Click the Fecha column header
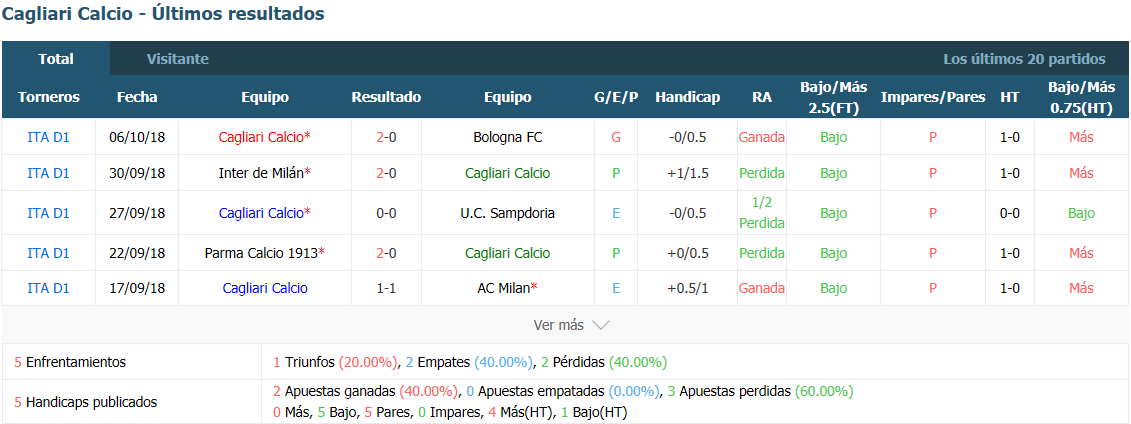The height and width of the screenshot is (424, 1131). pos(137,97)
